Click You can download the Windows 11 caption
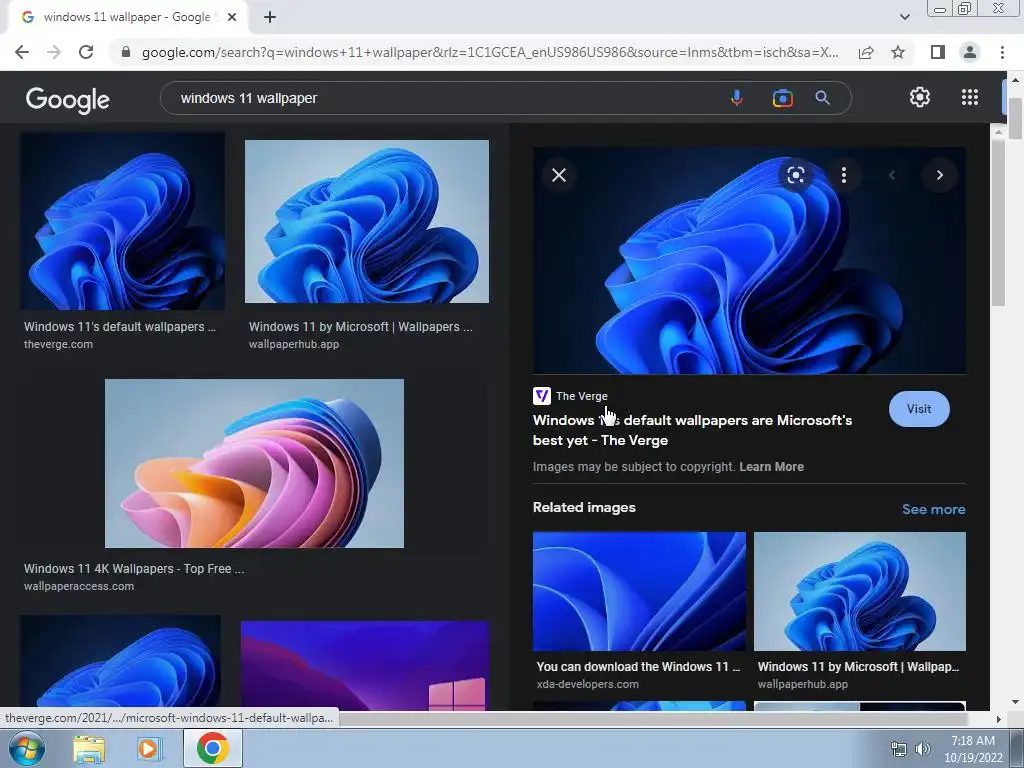Screen dimensions: 1024x768 pos(638,667)
